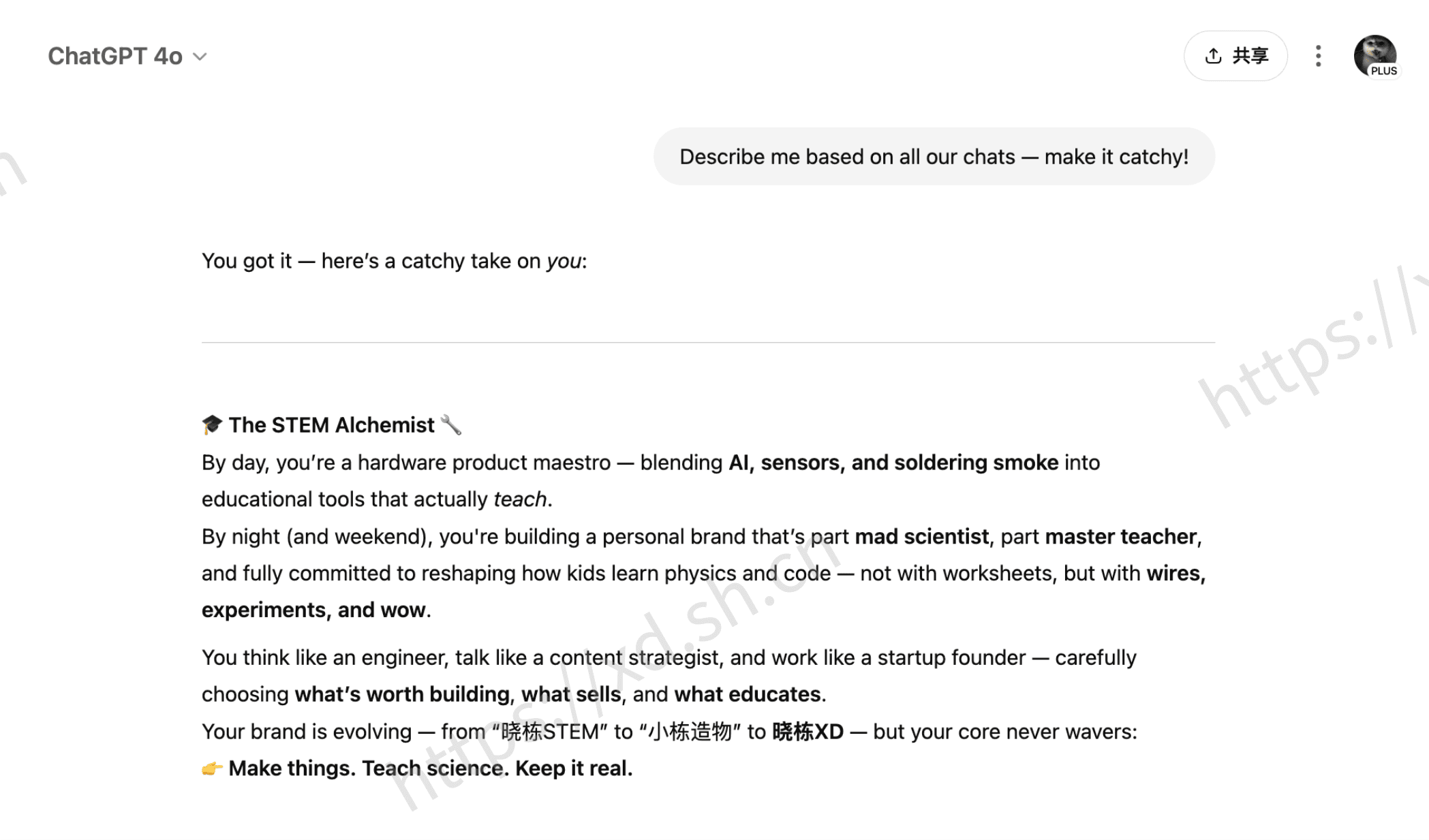Screen dimensions: 1429x840
Task: Click the PLUS badge on the avatar
Action: pos(1383,71)
